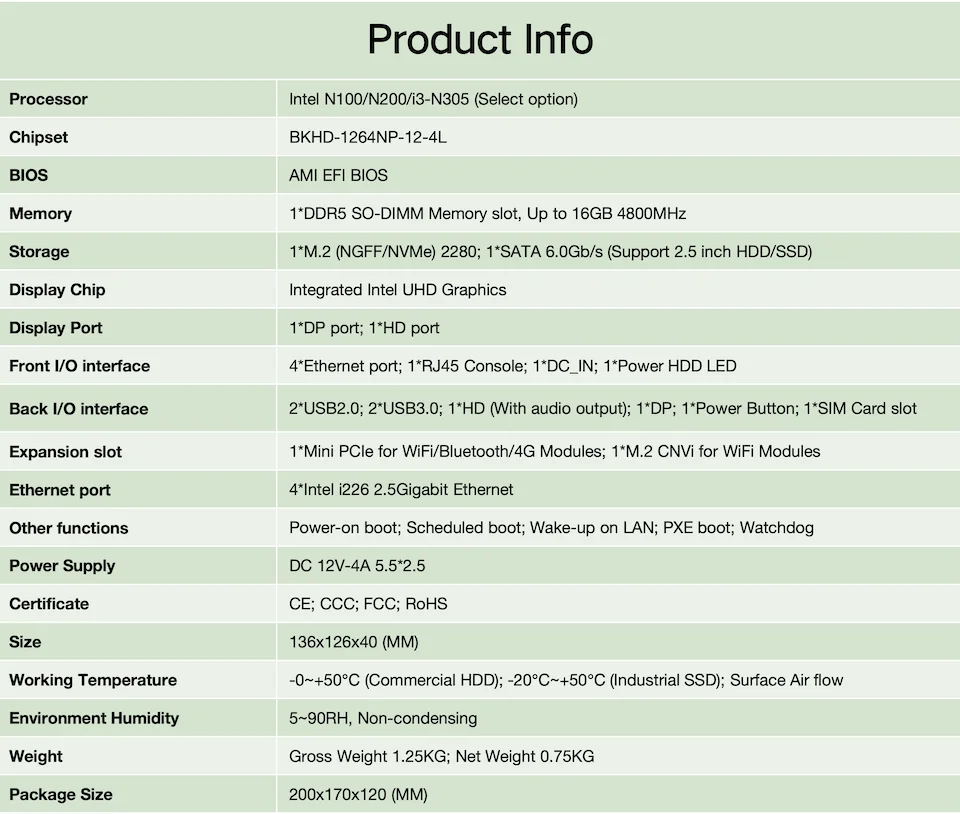Click the Integrated Intel UHD Graphics text

tap(397, 290)
